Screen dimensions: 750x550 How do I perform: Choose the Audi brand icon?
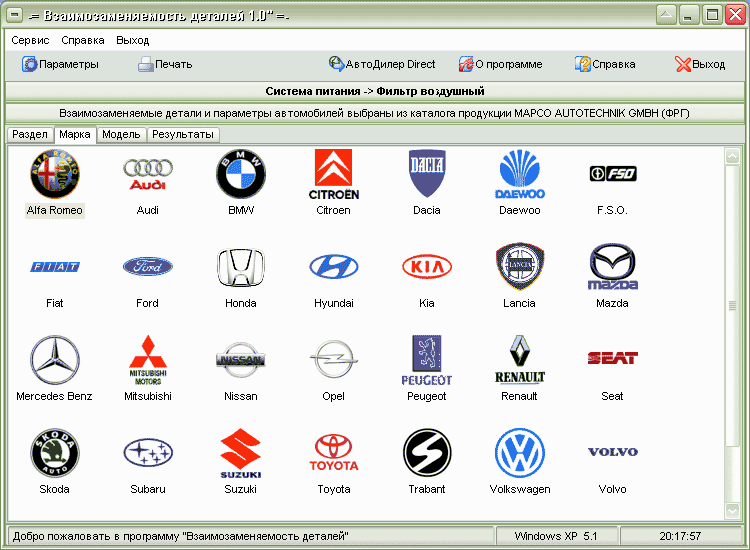click(x=148, y=174)
